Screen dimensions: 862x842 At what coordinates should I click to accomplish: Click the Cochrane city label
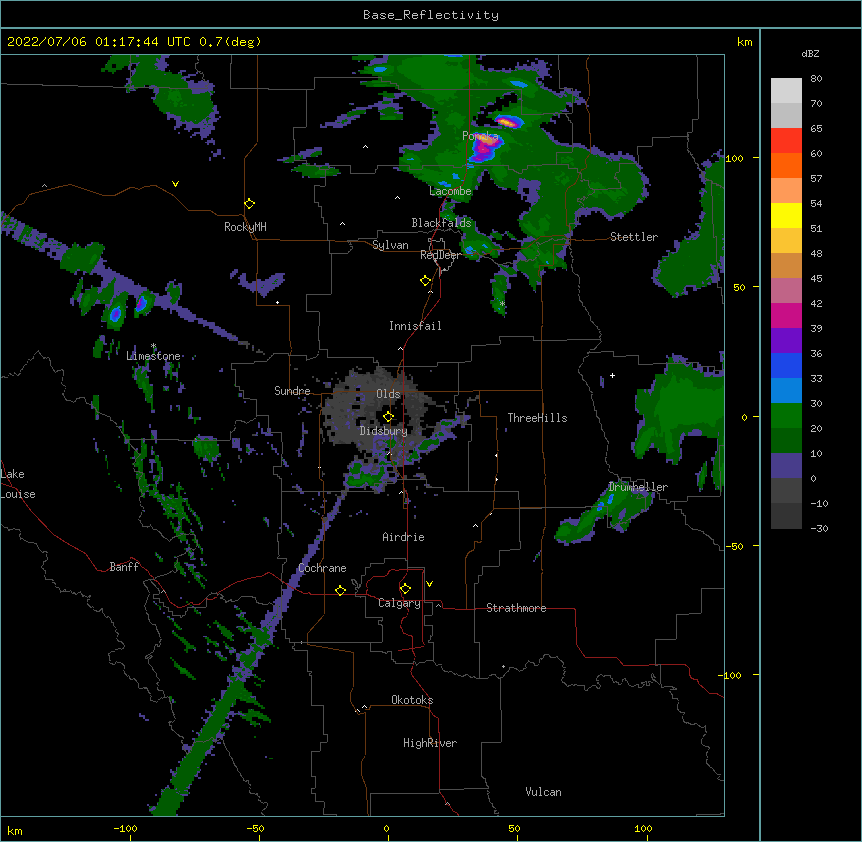pos(322,568)
